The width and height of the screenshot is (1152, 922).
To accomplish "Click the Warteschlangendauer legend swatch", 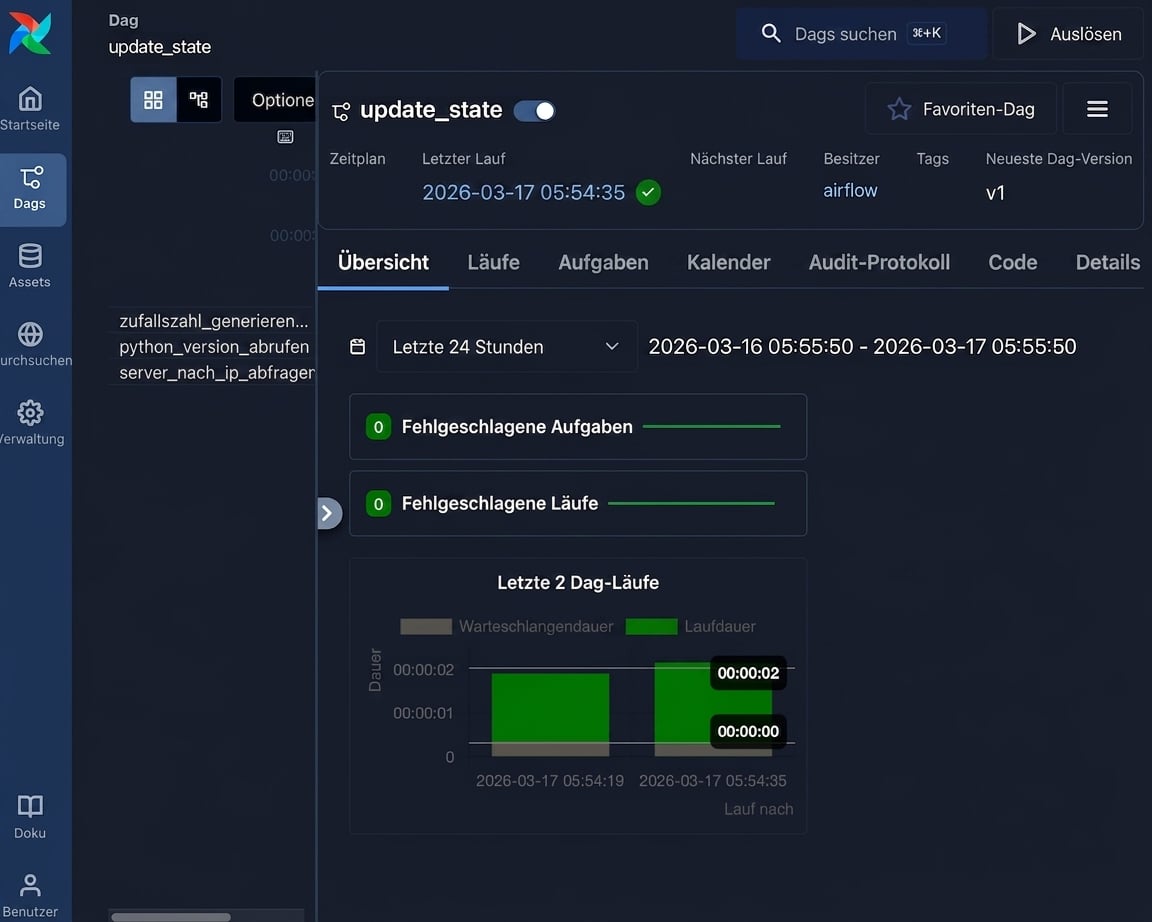I will coord(426,627).
